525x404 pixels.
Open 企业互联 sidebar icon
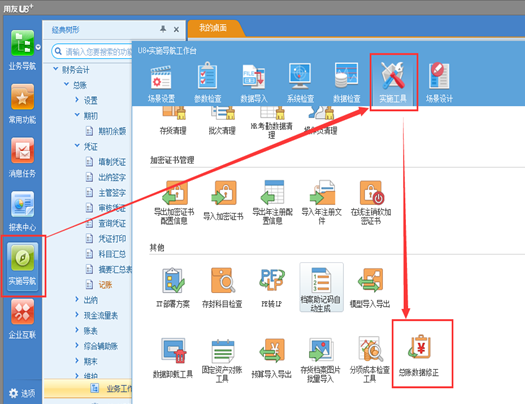[22, 319]
